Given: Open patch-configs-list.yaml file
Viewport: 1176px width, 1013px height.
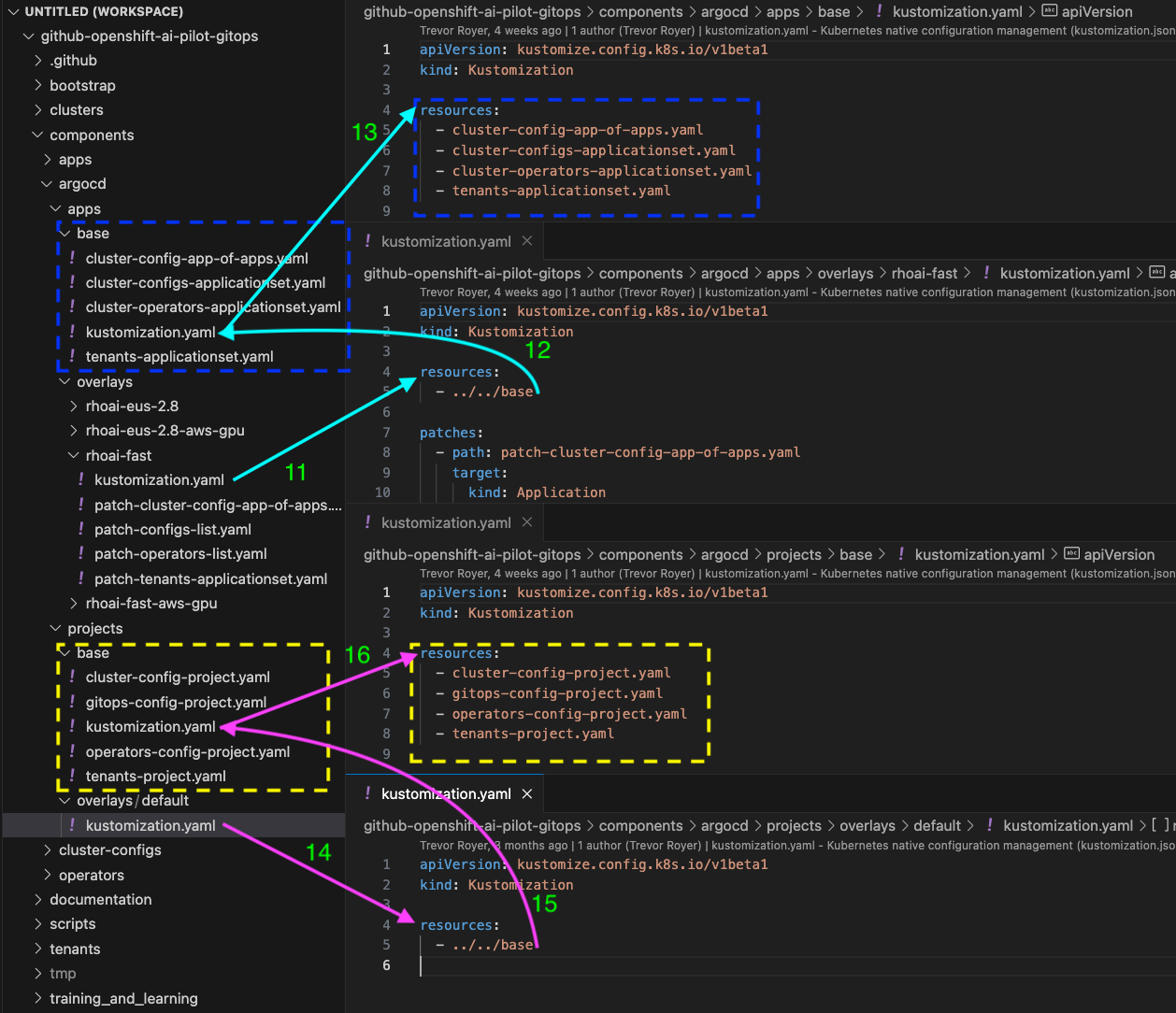Looking at the screenshot, I should point(173,529).
